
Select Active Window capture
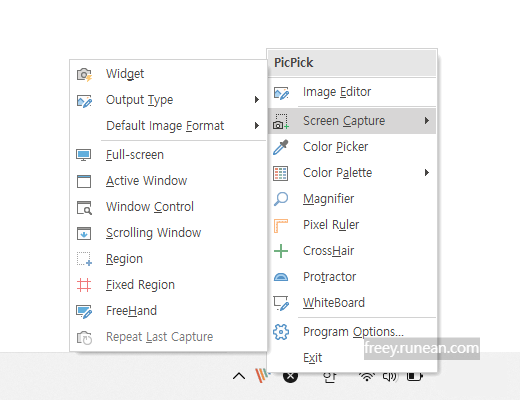(x=168, y=181)
